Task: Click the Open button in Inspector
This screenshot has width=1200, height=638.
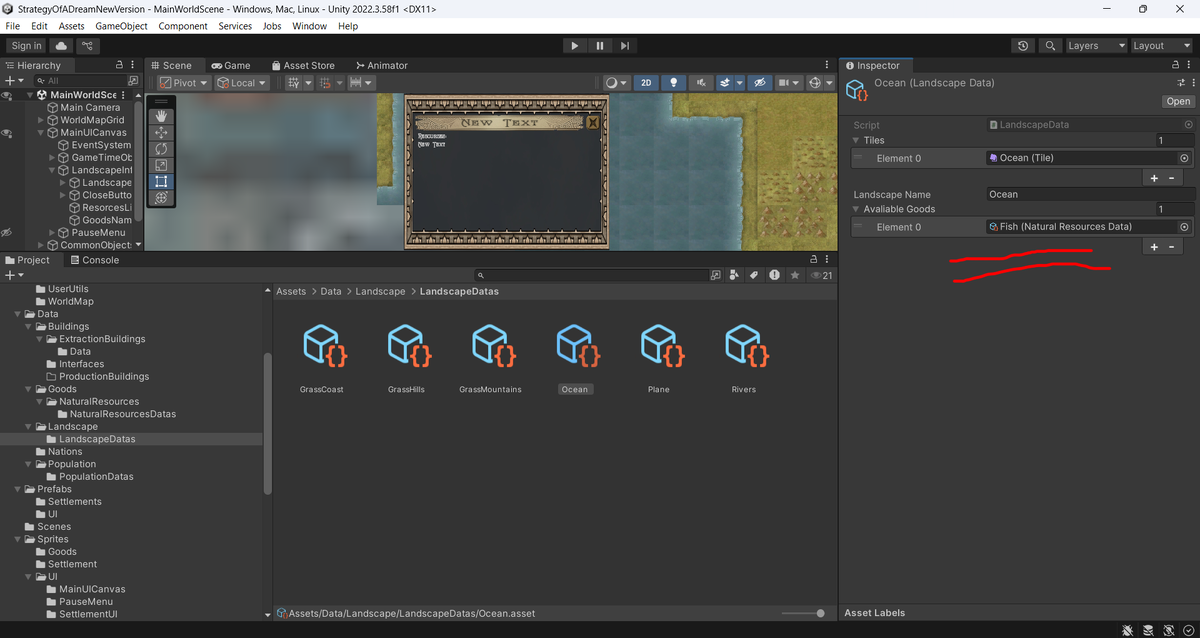Action: pyautogui.click(x=1178, y=101)
